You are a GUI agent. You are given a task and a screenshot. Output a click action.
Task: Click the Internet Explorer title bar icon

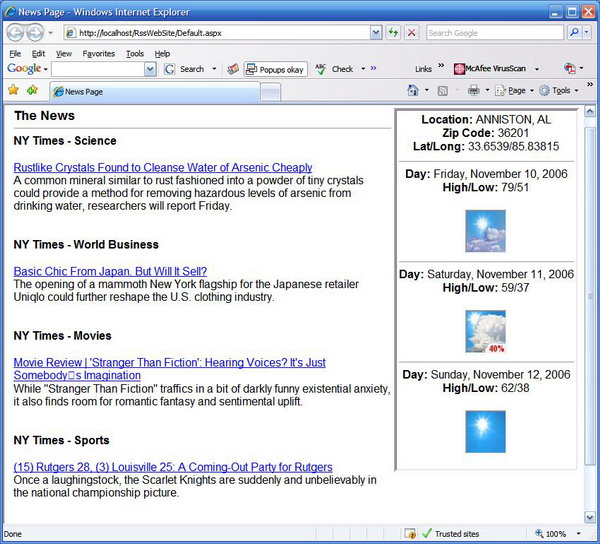[x=10, y=11]
